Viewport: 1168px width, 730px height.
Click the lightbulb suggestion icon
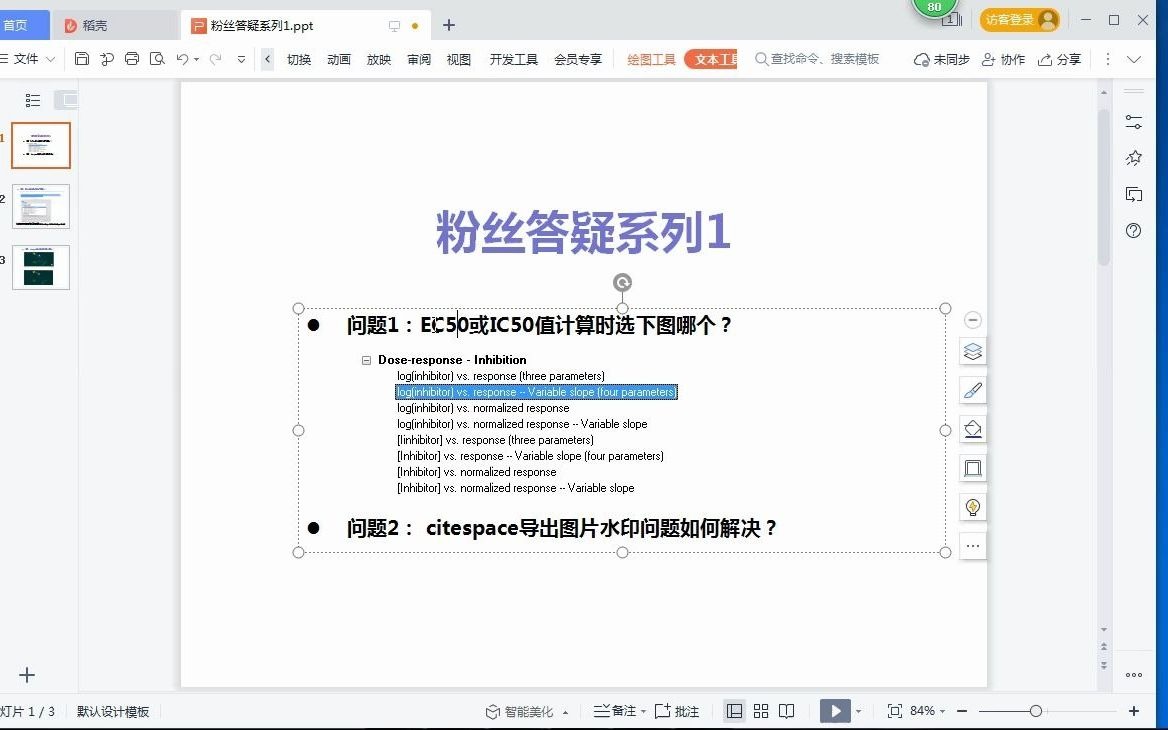[x=972, y=507]
